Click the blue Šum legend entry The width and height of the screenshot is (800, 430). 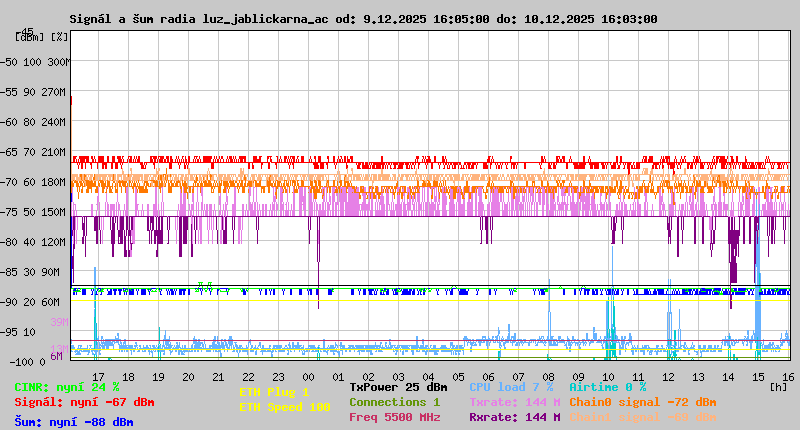point(73,422)
